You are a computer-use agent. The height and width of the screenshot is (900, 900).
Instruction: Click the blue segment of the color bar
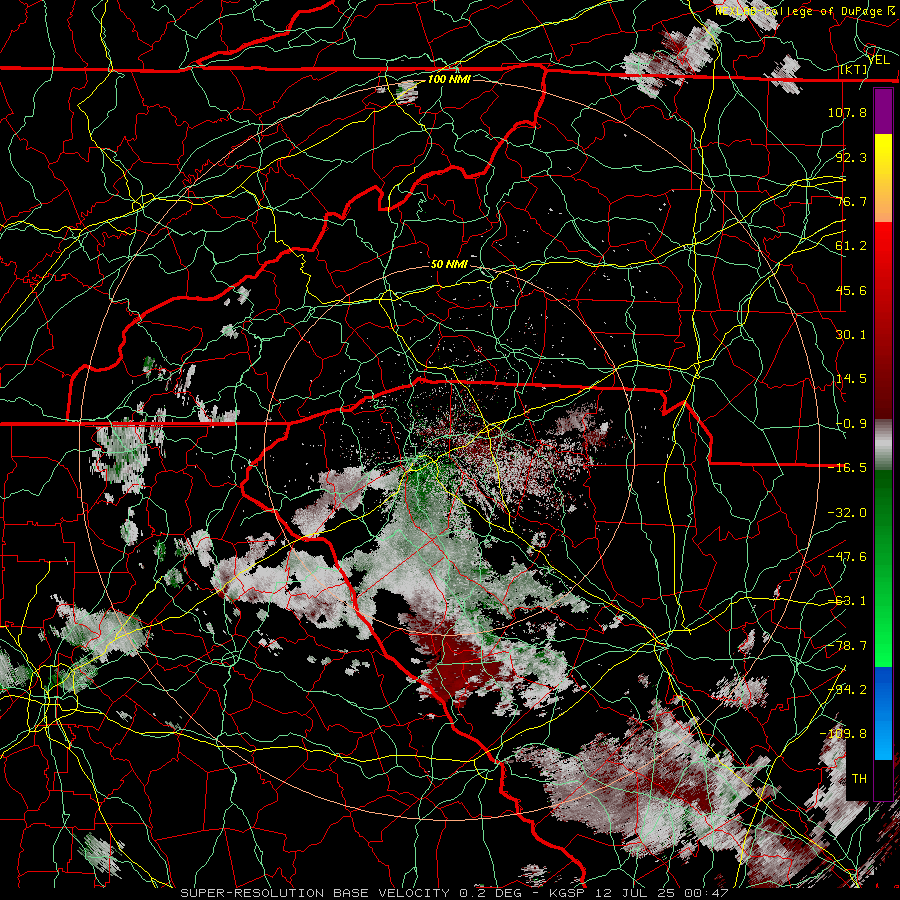tap(883, 713)
